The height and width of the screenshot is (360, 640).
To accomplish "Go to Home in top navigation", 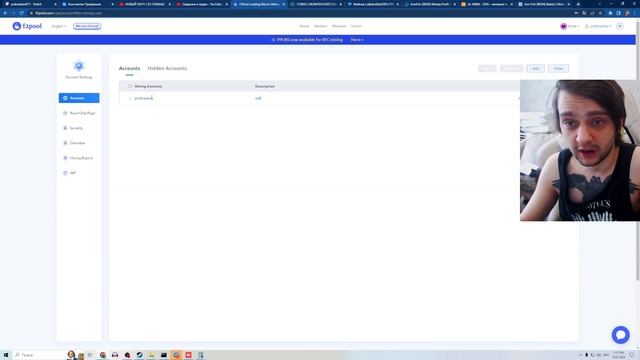I will 304,26.
